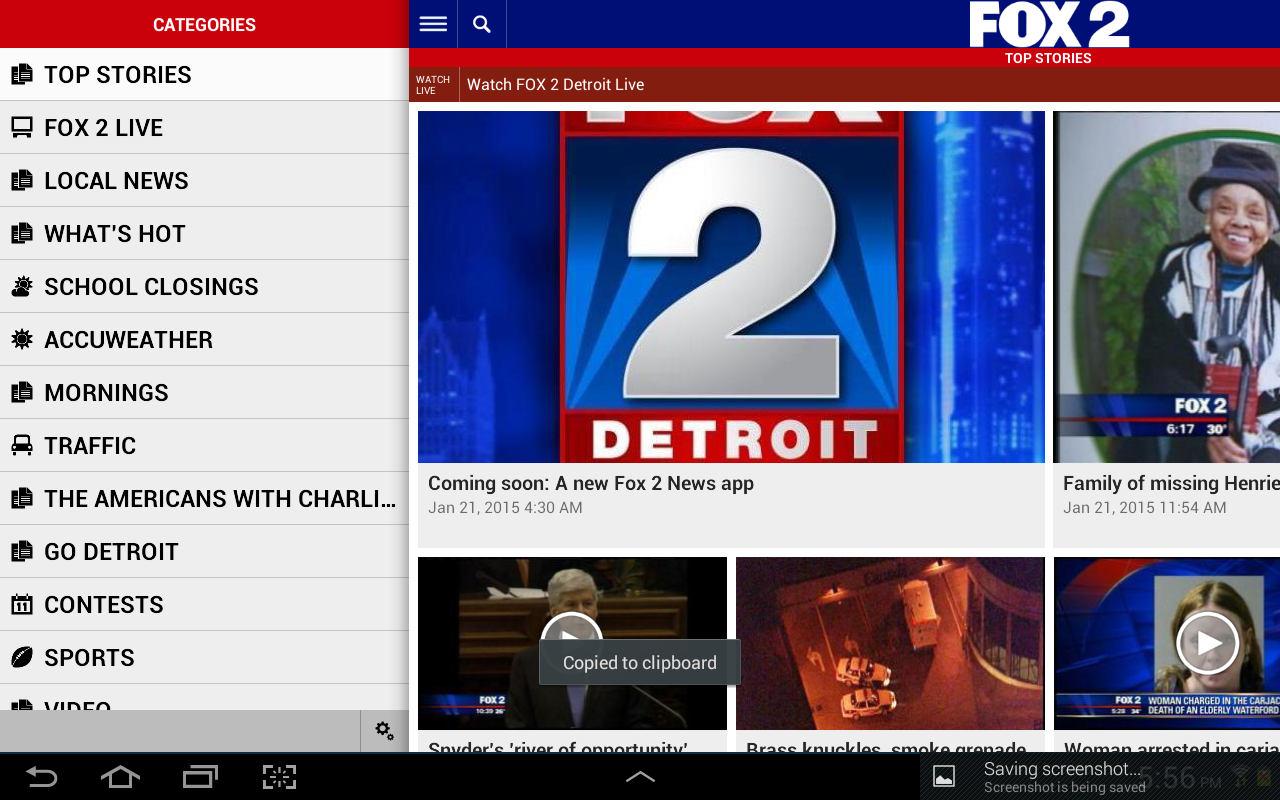Image resolution: width=1280 pixels, height=800 pixels.
Task: Open the Saving screenshot notification
Action: 1060,777
